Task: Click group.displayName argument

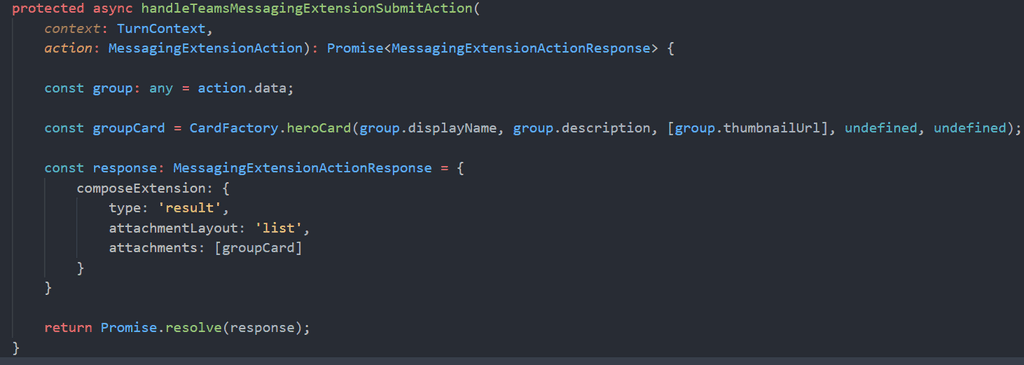Action: (x=428, y=128)
